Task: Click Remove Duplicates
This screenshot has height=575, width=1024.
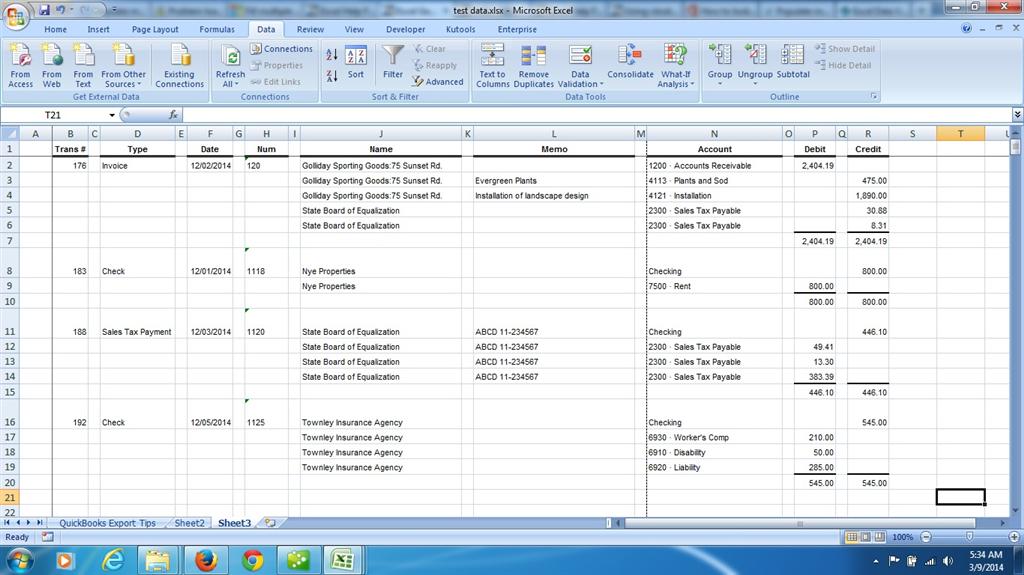Action: pyautogui.click(x=534, y=65)
